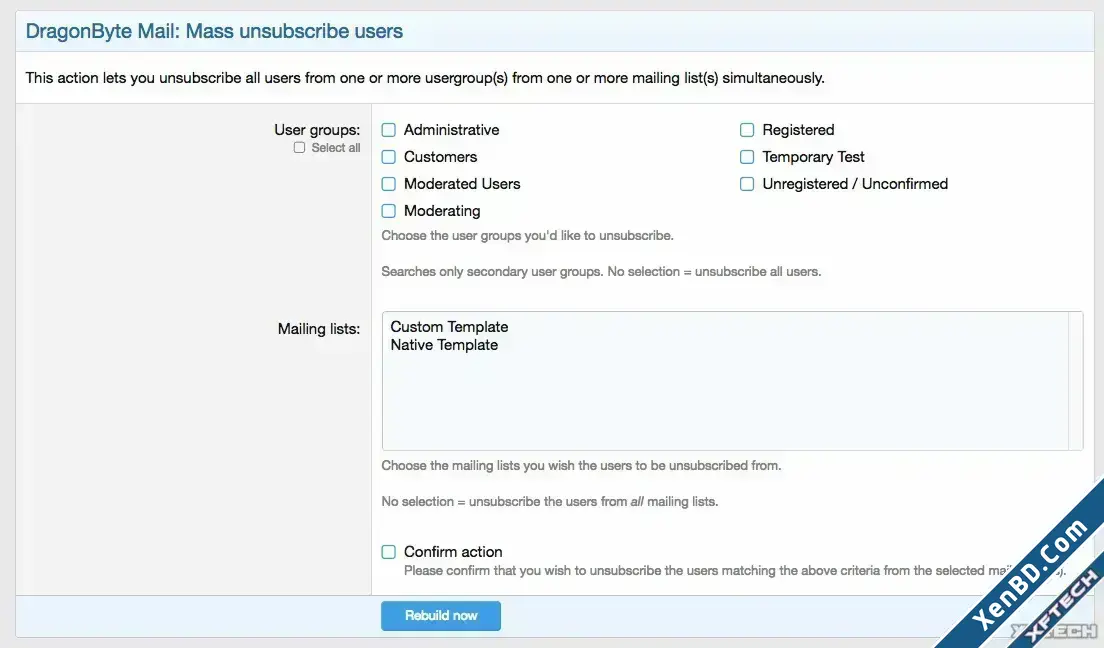The width and height of the screenshot is (1104, 648).
Task: Click the XenBD.Com corner banner
Action: pos(1029,574)
